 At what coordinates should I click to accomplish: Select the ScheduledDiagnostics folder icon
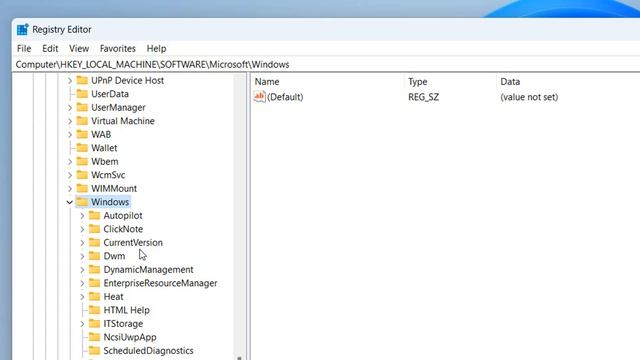(x=94, y=350)
